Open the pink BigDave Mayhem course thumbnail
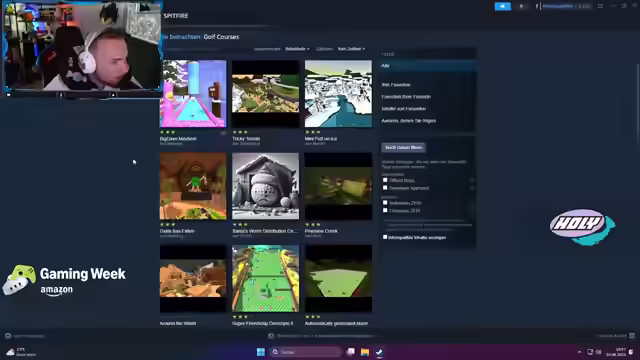 tap(193, 94)
